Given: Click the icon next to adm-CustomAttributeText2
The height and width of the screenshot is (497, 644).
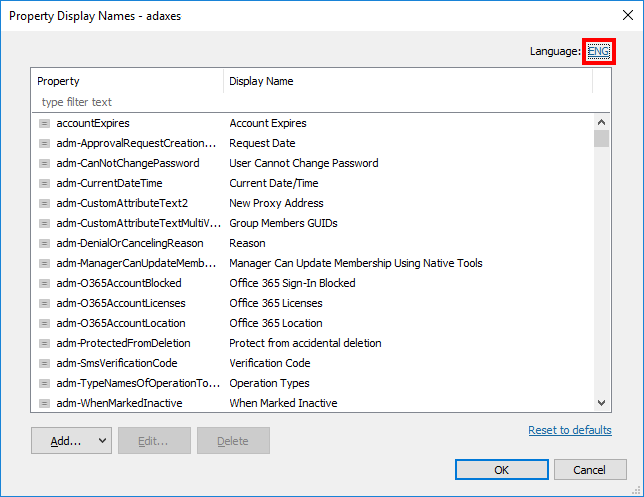Looking at the screenshot, I should (x=44, y=203).
